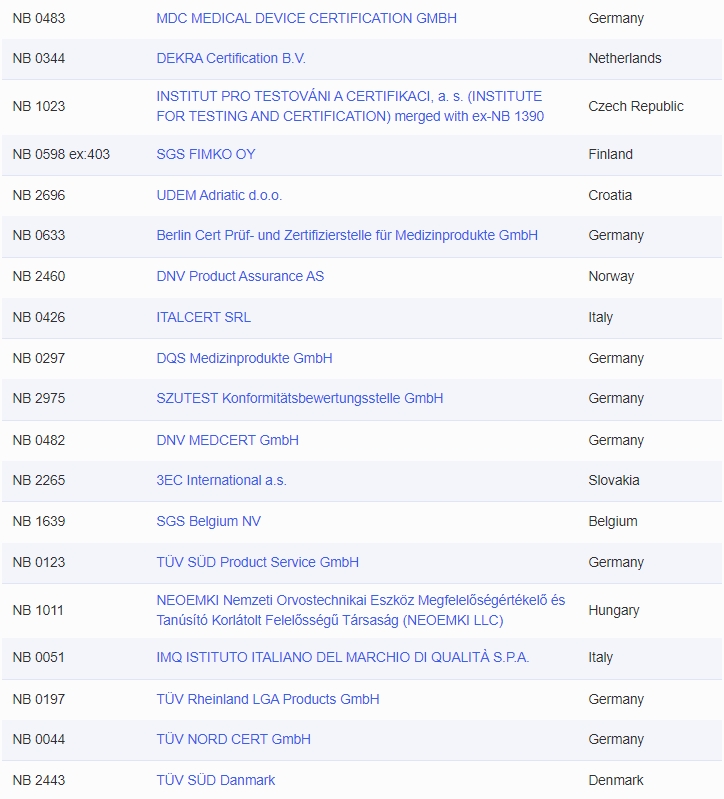This screenshot has width=724, height=799.
Task: Open MDC MEDICAL DEVICE CERTIFICATION GMBH link
Action: coord(306,18)
